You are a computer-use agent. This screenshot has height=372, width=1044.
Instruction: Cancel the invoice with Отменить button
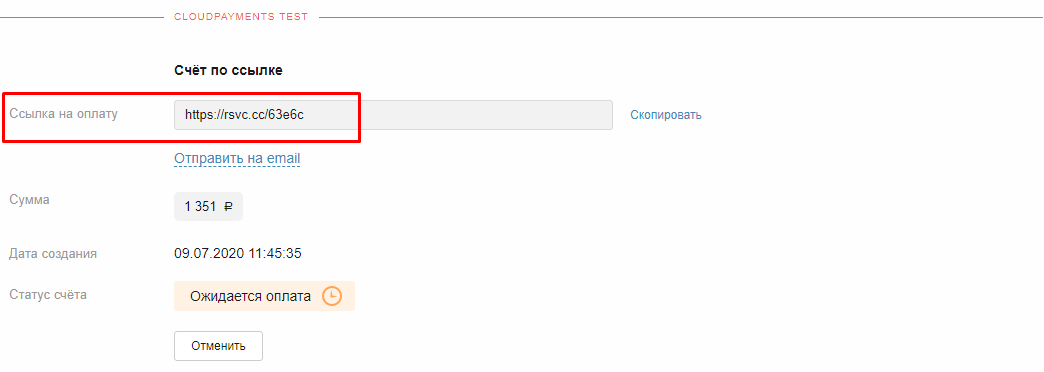[218, 346]
